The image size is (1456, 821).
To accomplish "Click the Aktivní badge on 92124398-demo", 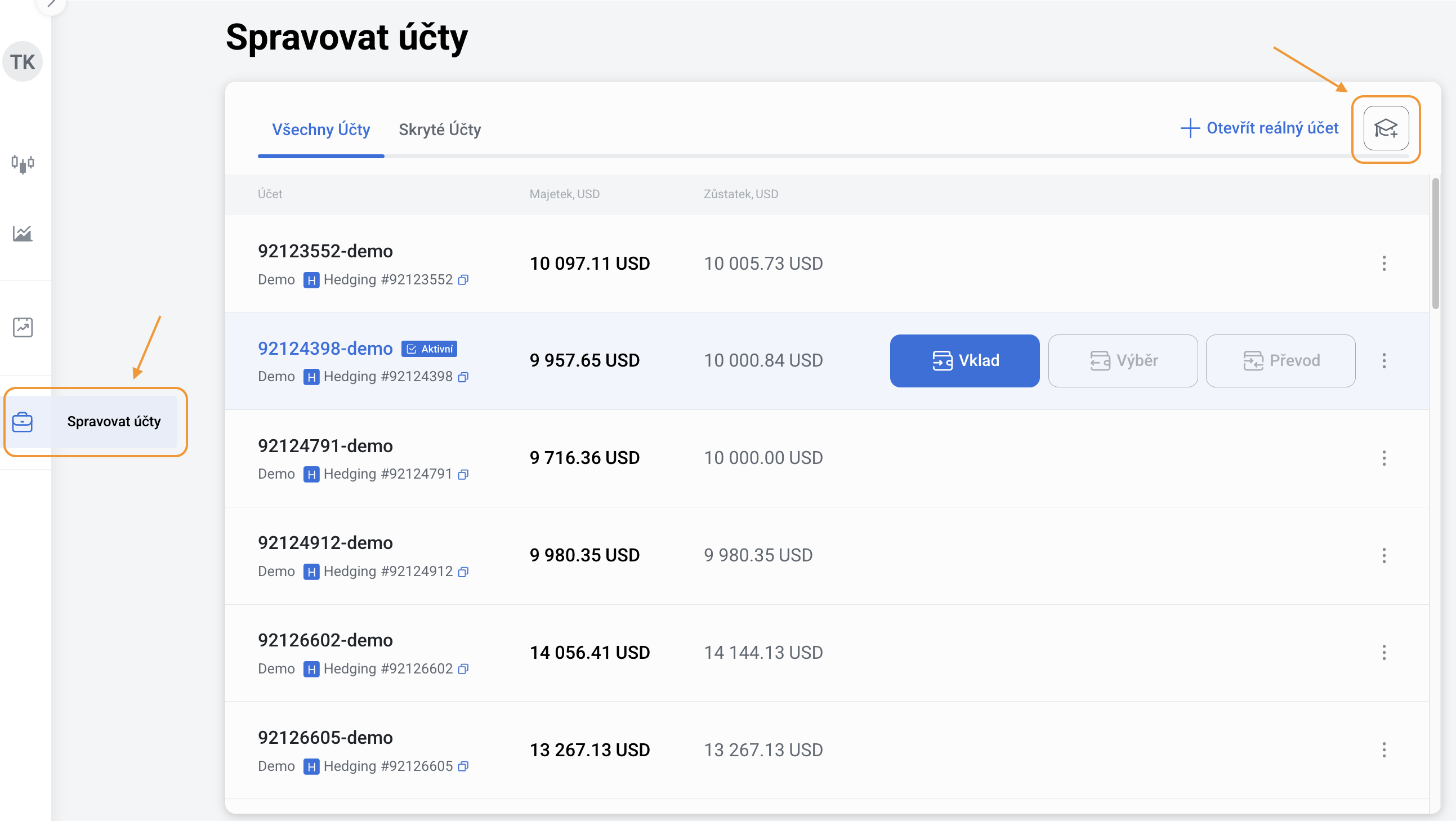I will tap(430, 349).
